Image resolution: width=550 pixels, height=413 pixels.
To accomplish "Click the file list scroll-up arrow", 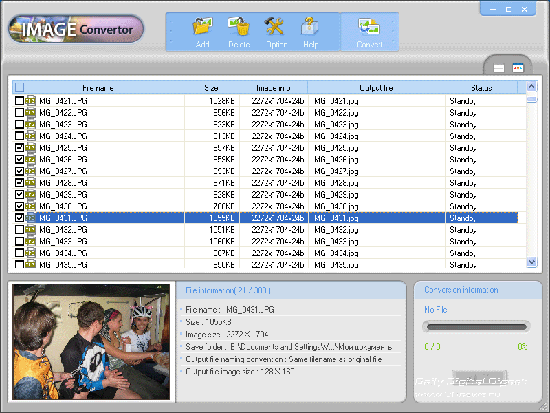I will click(531, 86).
